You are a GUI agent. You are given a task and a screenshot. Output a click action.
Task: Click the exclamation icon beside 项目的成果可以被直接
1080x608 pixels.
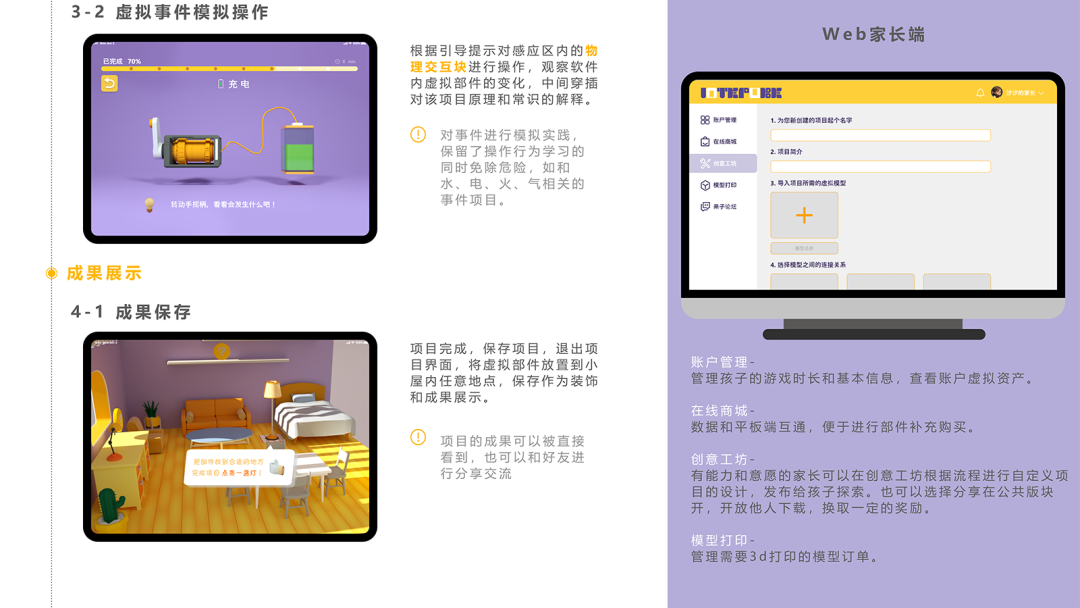[x=418, y=437]
